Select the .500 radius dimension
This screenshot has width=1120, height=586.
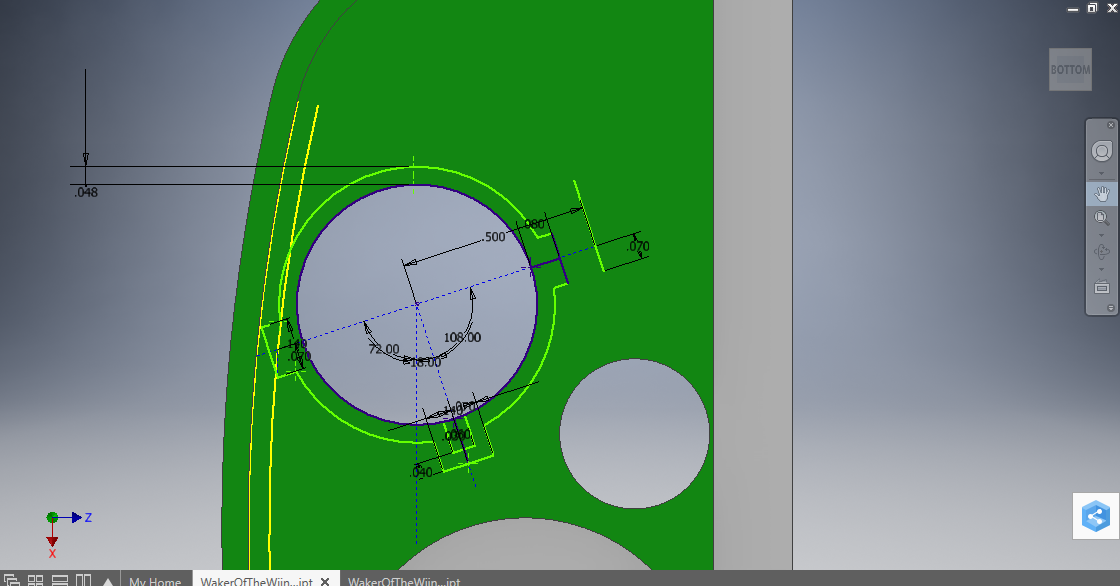494,237
